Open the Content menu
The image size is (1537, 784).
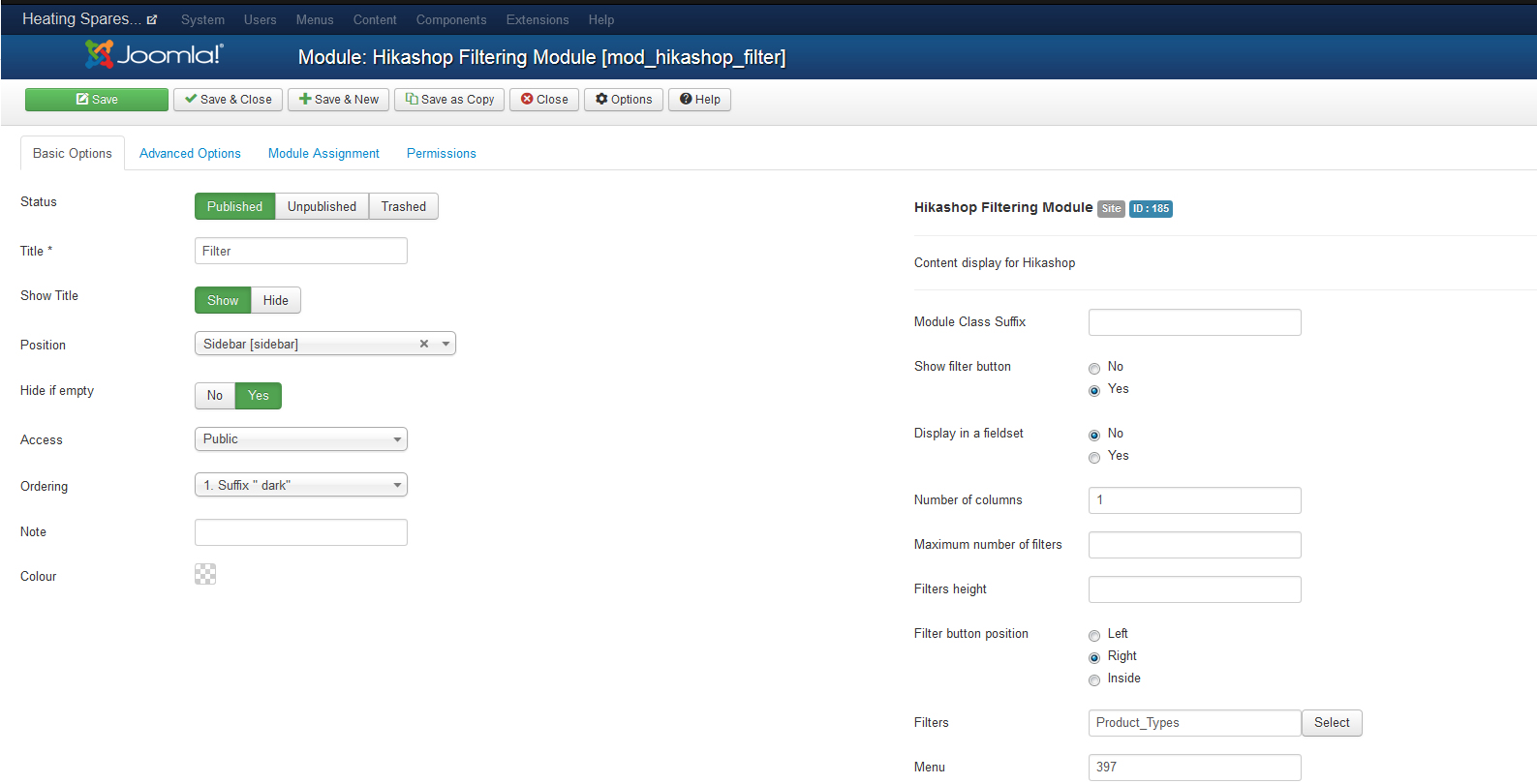[x=375, y=19]
